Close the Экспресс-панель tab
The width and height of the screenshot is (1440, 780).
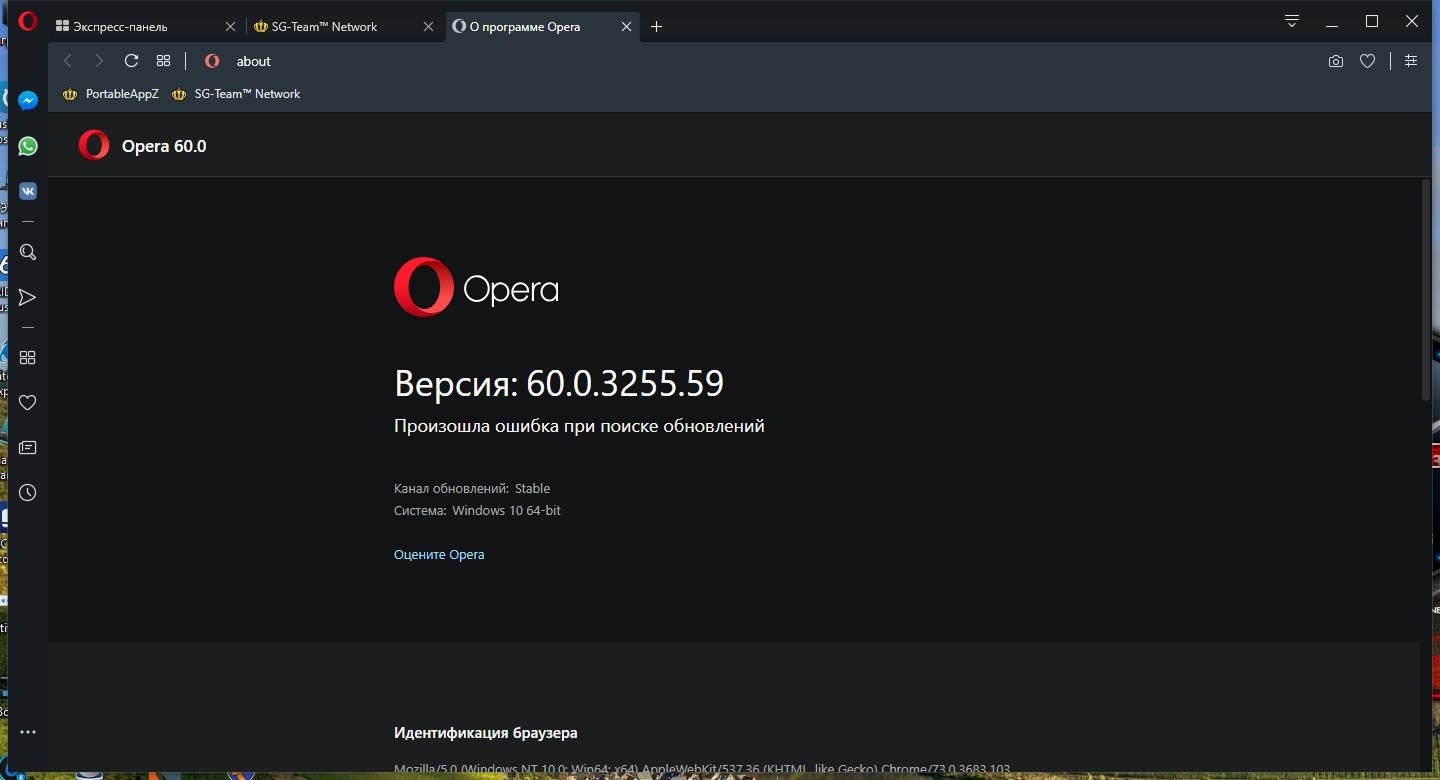[230, 27]
